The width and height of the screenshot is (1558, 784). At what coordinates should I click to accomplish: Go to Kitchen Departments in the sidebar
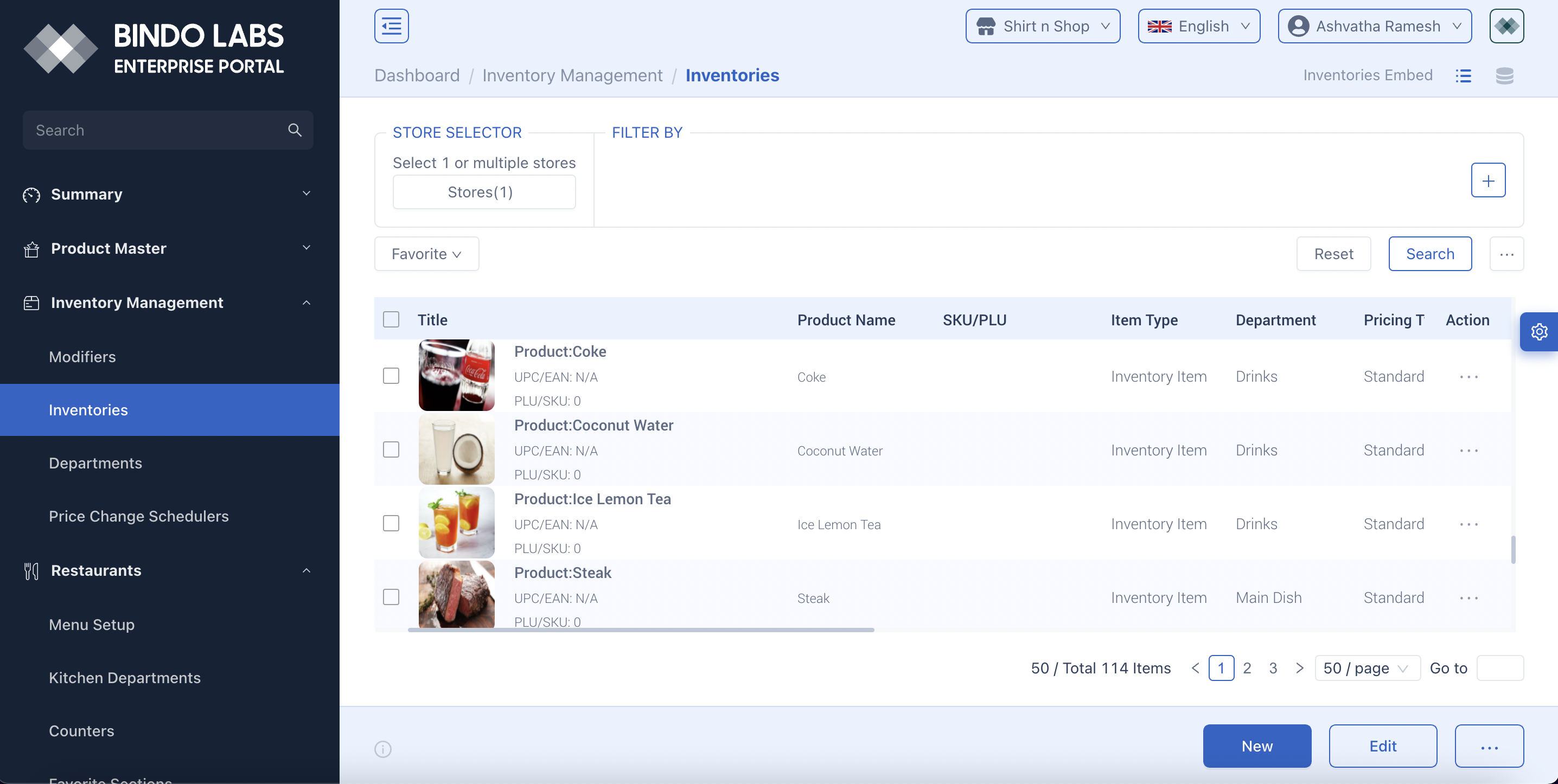pos(125,678)
